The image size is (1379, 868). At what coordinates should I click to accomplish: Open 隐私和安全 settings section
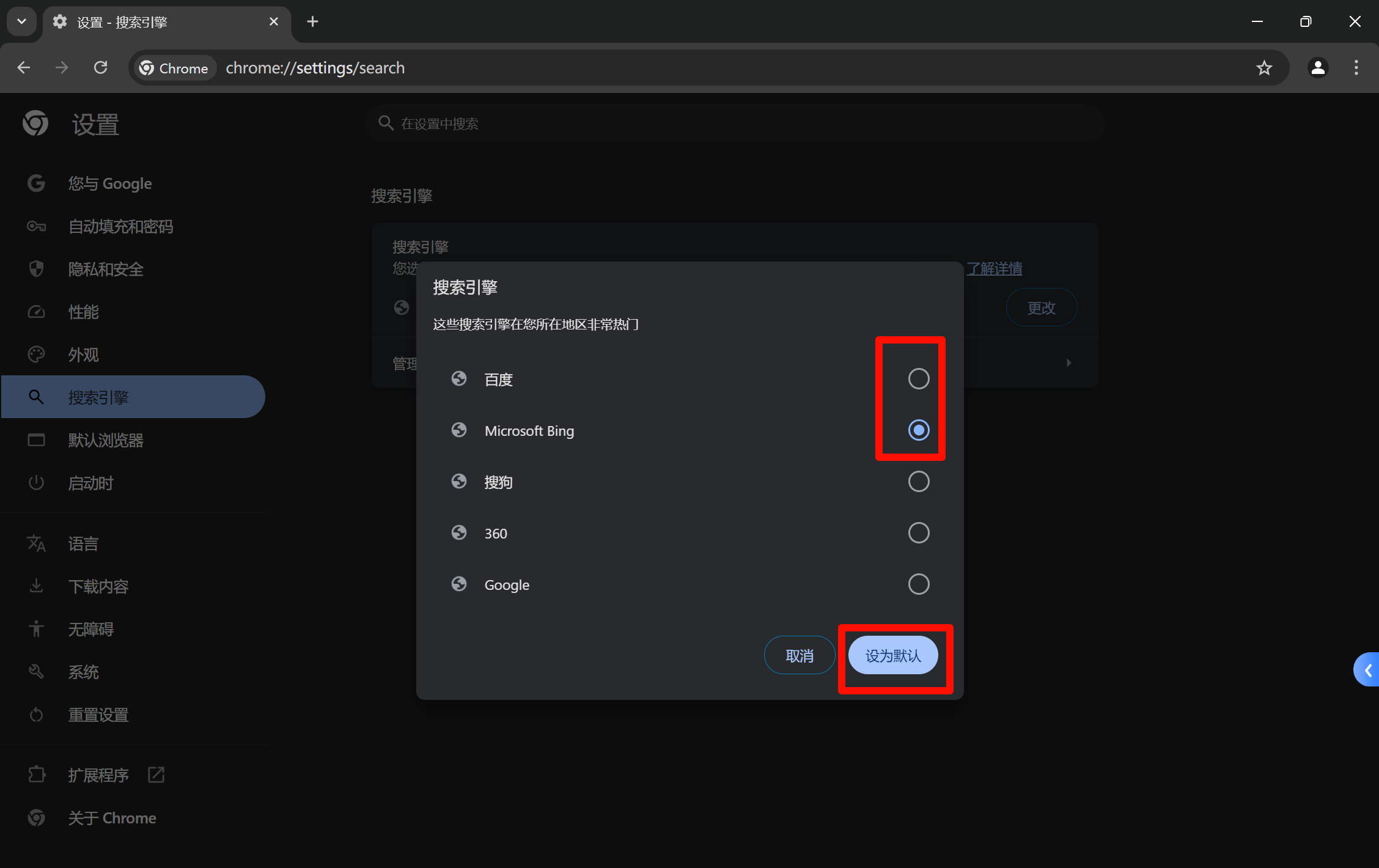[x=106, y=269]
